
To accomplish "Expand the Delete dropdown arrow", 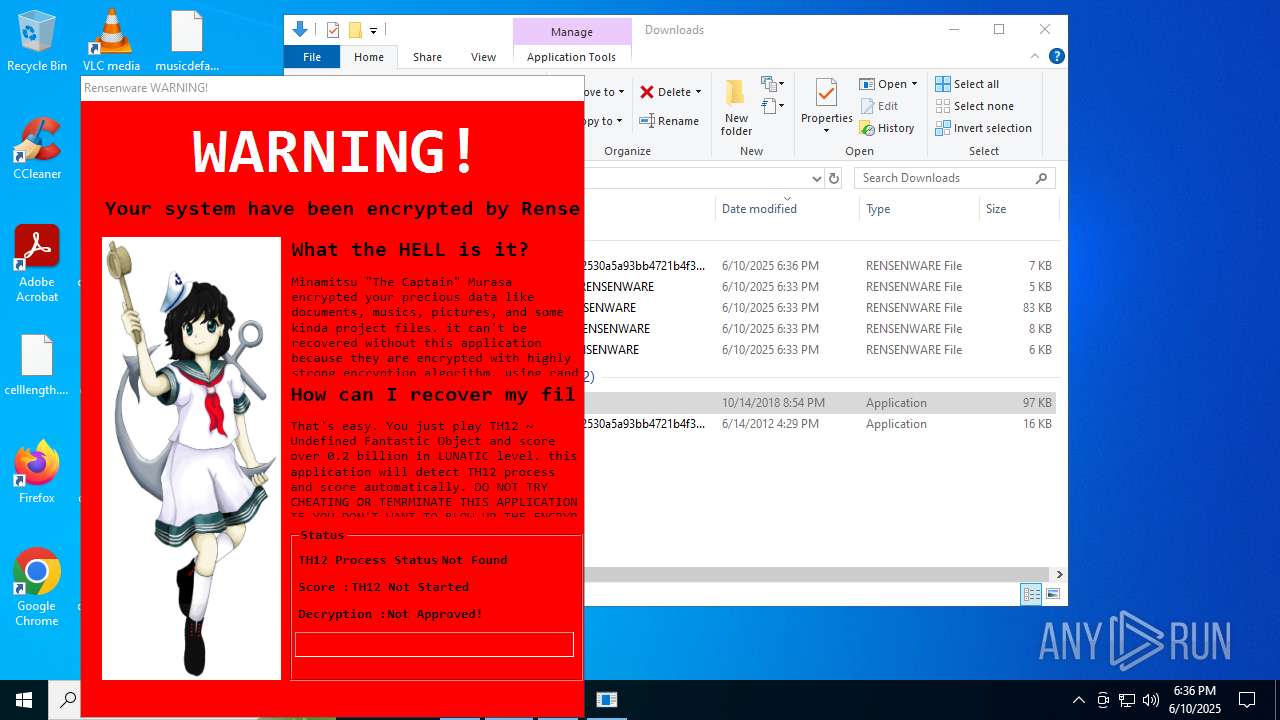I will (x=698, y=92).
